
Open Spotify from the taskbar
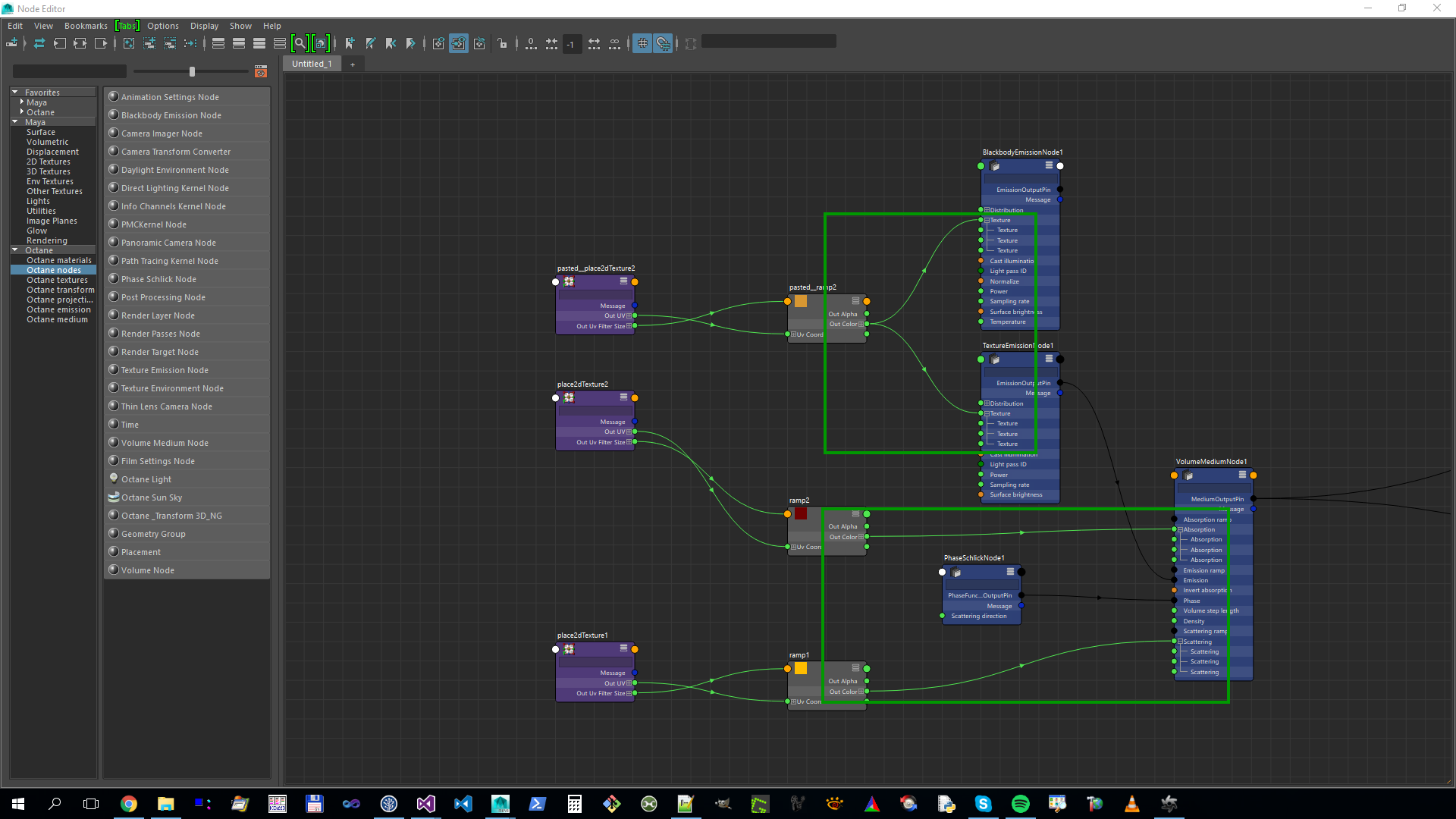(1021, 804)
